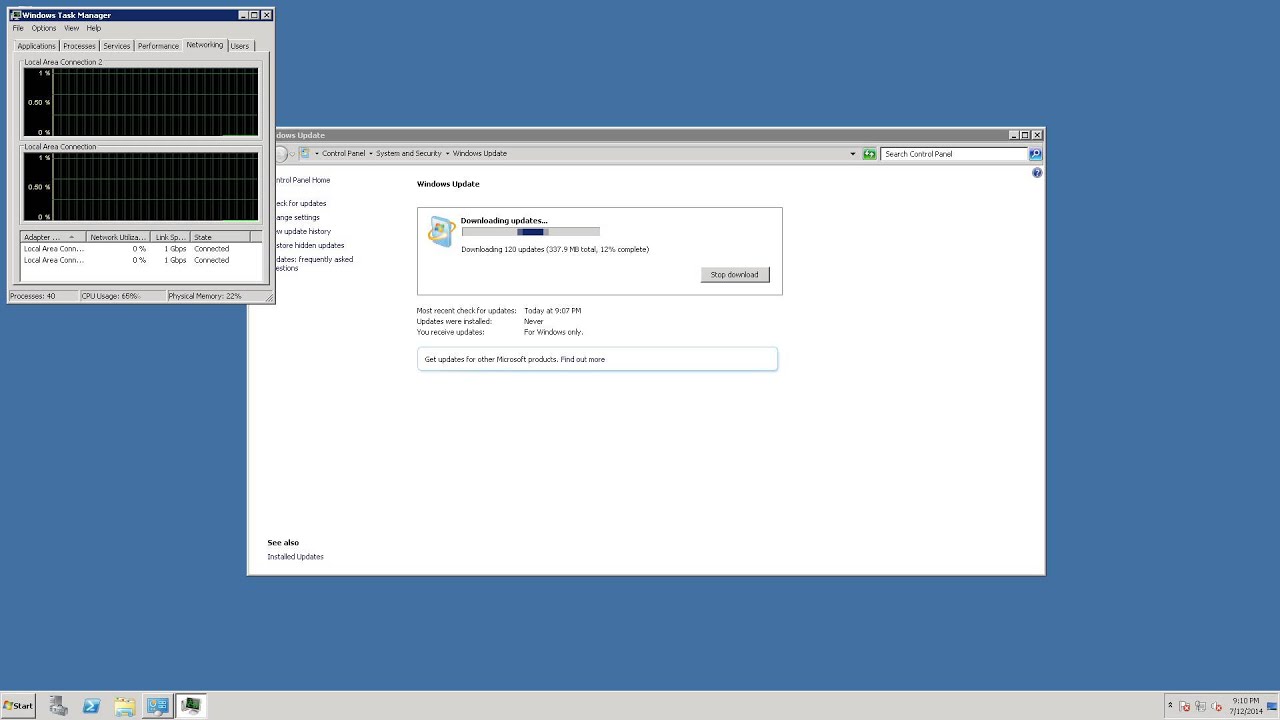
Task: Minimize the Task Manager window
Action: click(243, 15)
